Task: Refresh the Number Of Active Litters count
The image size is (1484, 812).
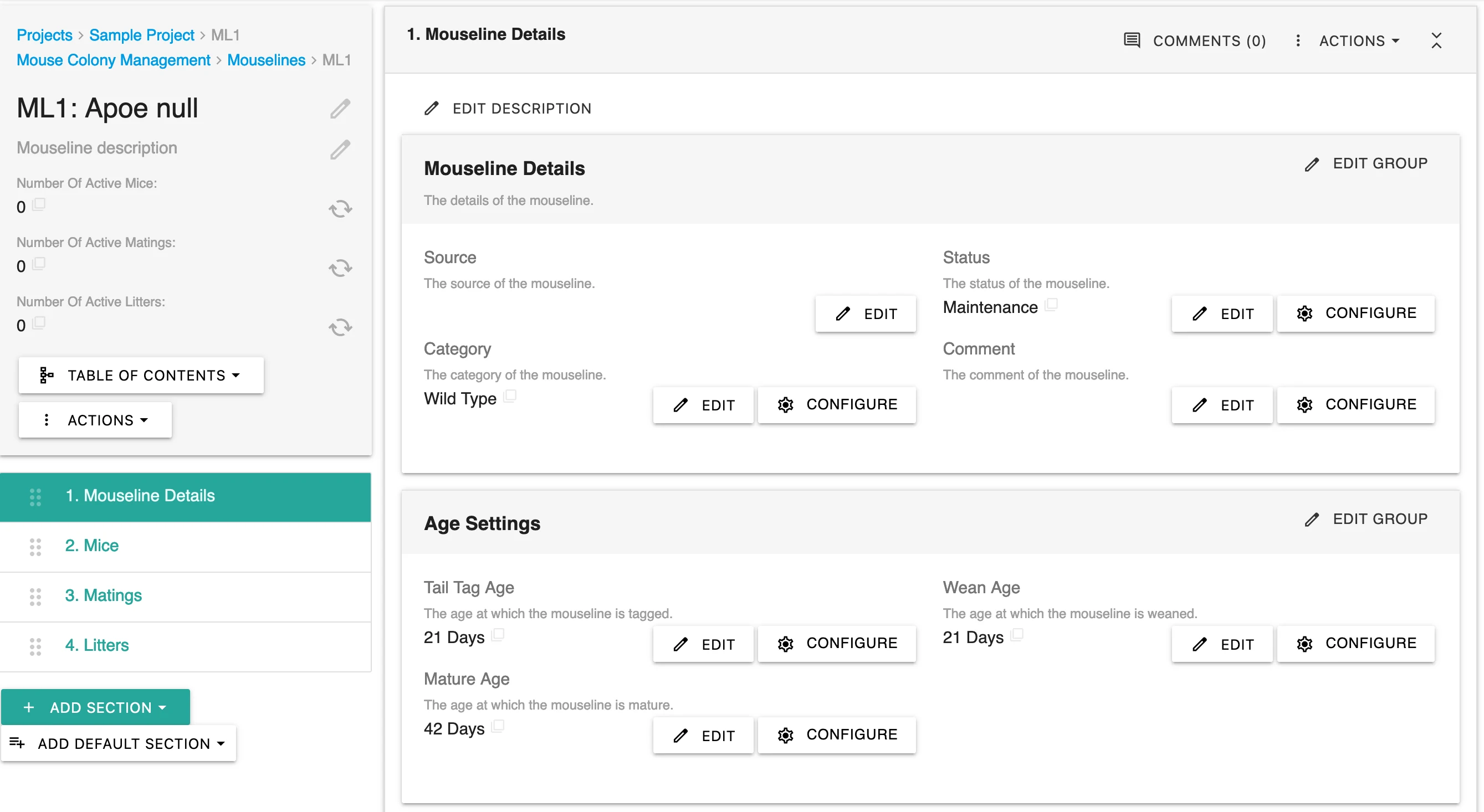Action: 340,327
